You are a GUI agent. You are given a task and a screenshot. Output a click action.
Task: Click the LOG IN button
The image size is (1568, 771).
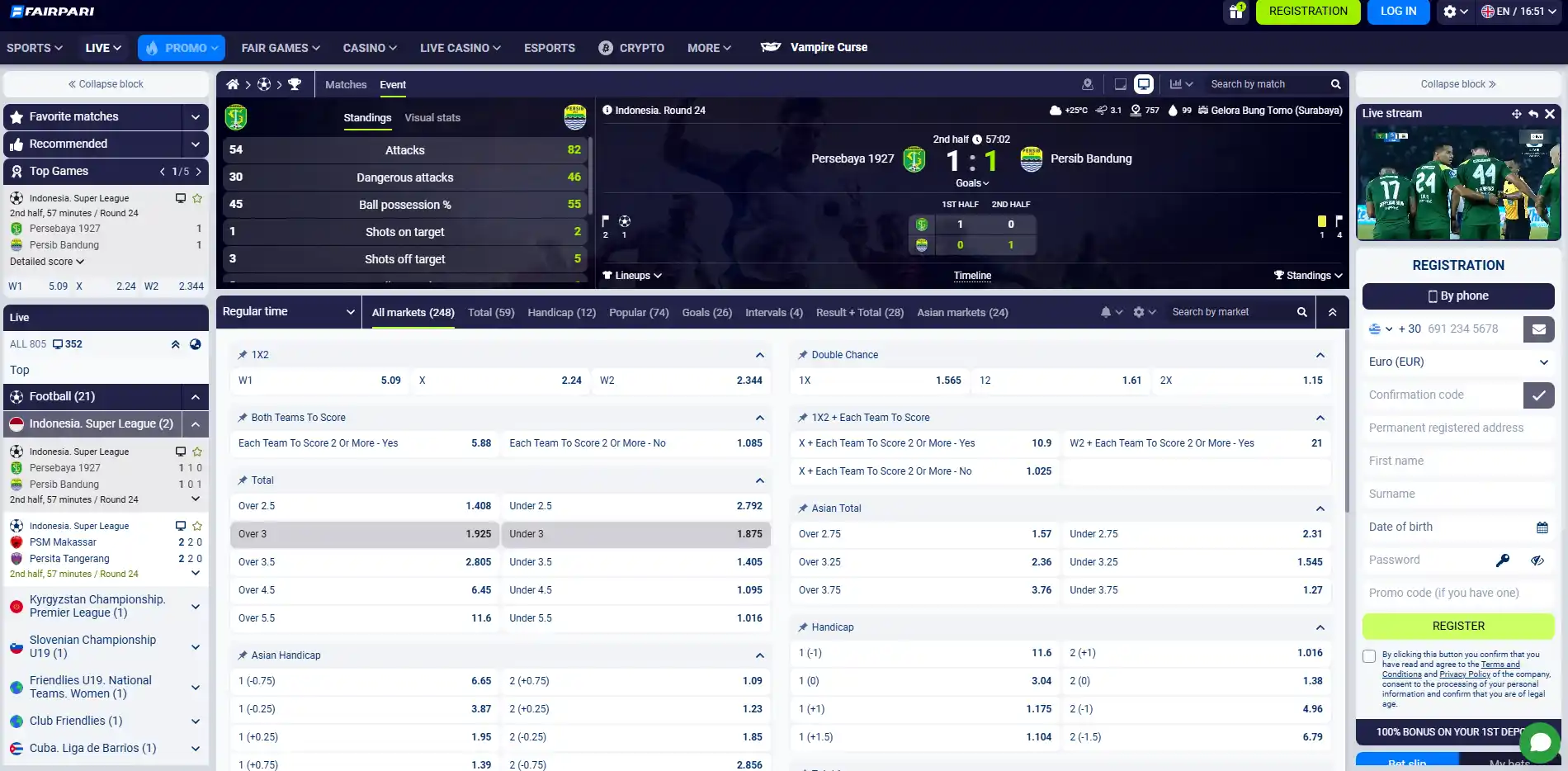click(x=1398, y=12)
